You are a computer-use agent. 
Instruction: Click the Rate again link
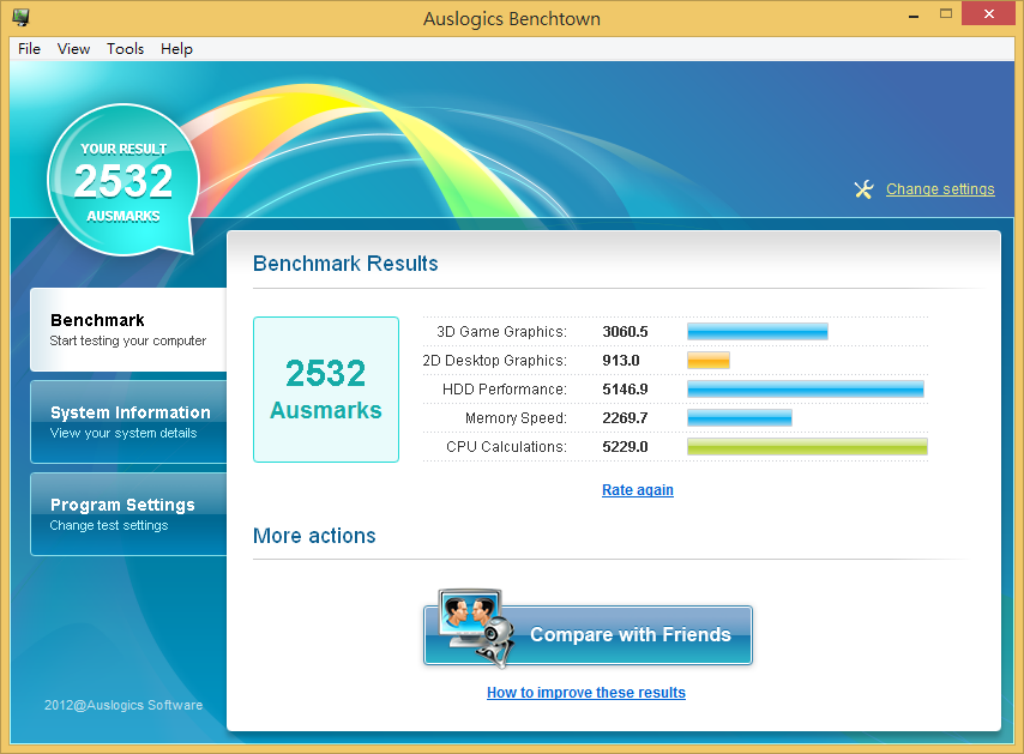(x=637, y=490)
